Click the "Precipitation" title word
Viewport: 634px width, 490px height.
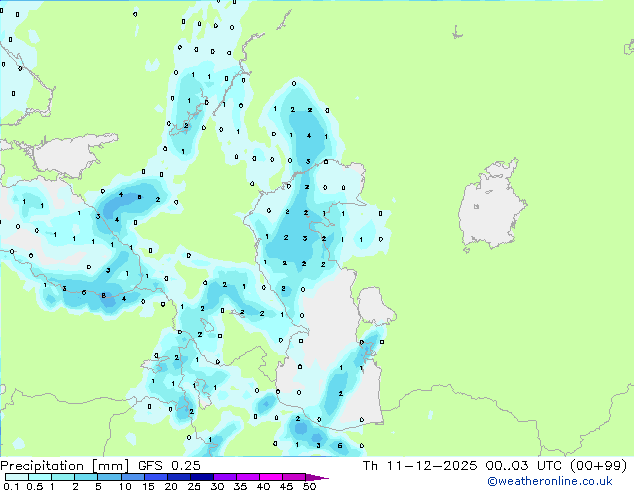click(x=42, y=466)
